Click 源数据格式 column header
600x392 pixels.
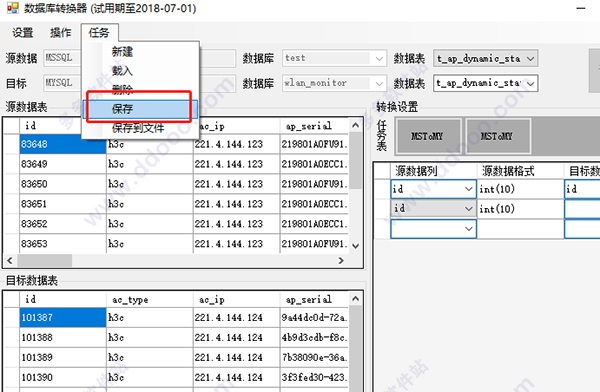[520, 171]
